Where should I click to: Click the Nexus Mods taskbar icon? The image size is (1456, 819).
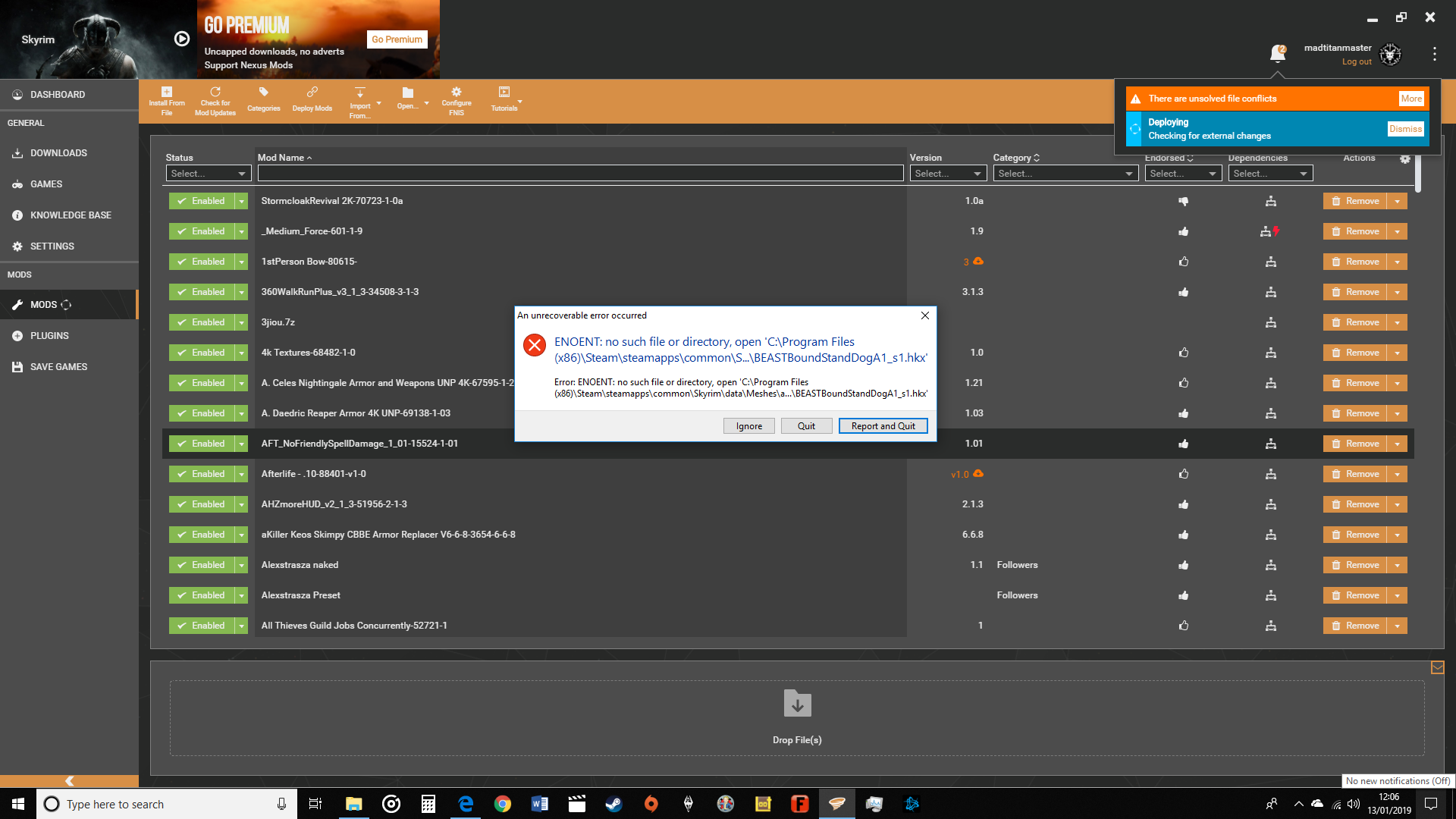coord(838,803)
